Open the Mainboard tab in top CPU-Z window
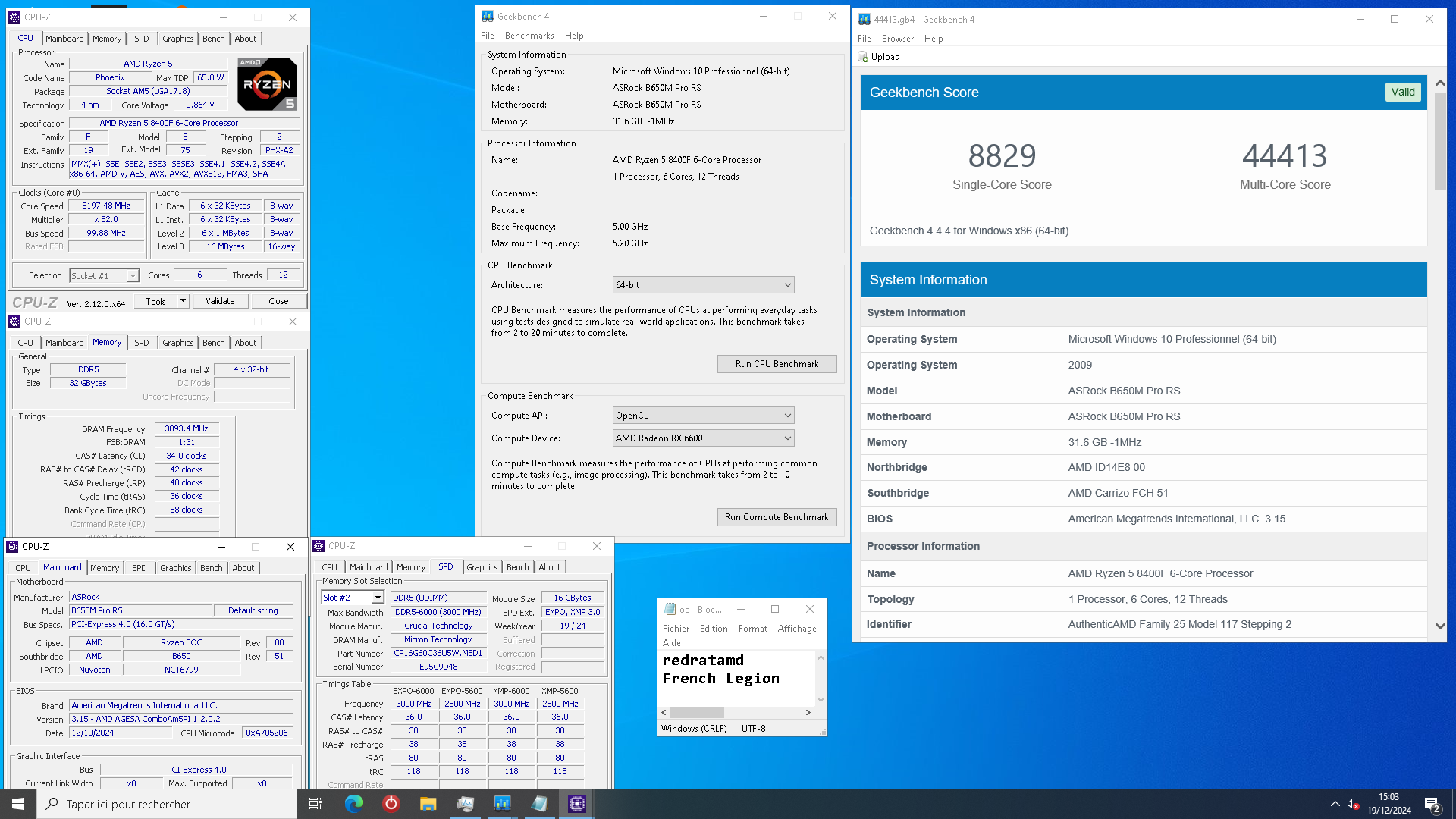This screenshot has width=1456, height=819. 64,39
